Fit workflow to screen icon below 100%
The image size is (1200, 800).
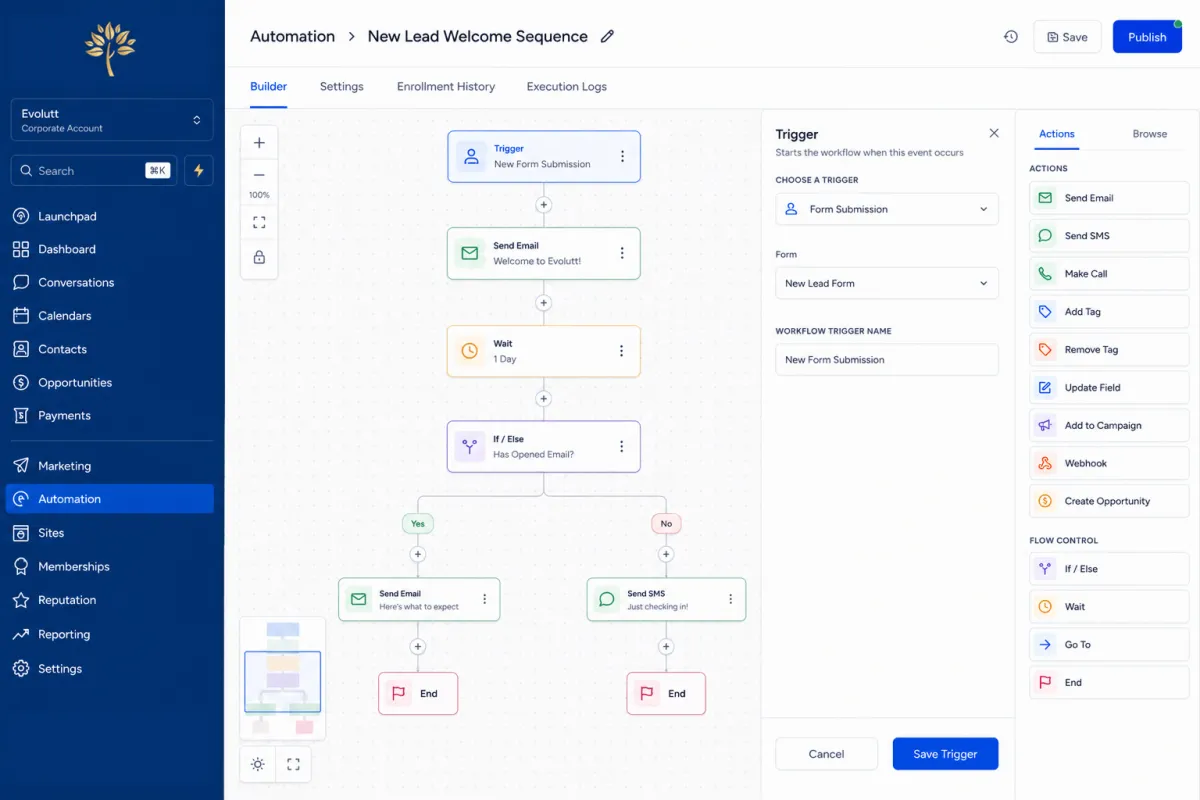[x=259, y=222]
